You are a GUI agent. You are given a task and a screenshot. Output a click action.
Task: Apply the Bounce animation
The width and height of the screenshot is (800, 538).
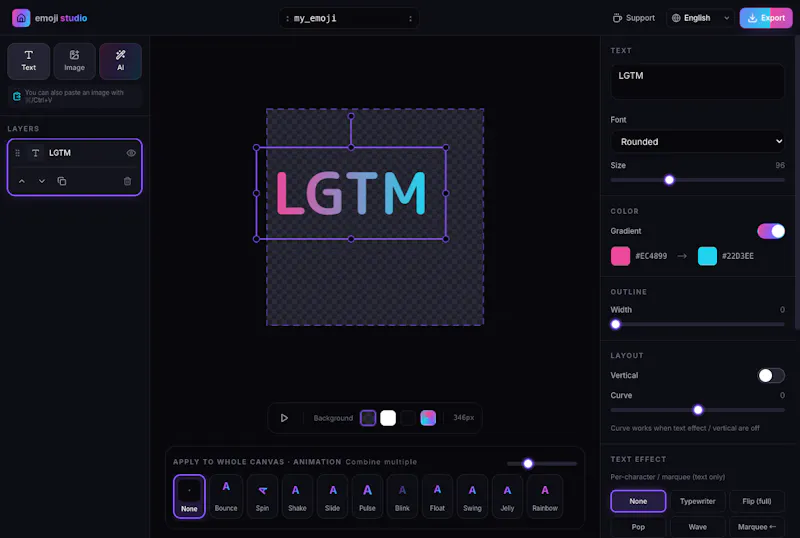pyautogui.click(x=226, y=497)
